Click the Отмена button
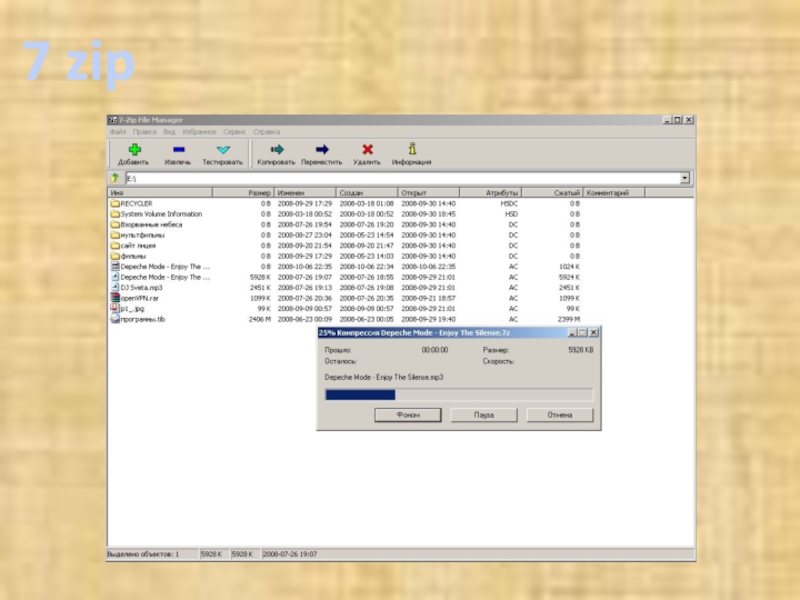The width and height of the screenshot is (800, 600). [x=560, y=415]
